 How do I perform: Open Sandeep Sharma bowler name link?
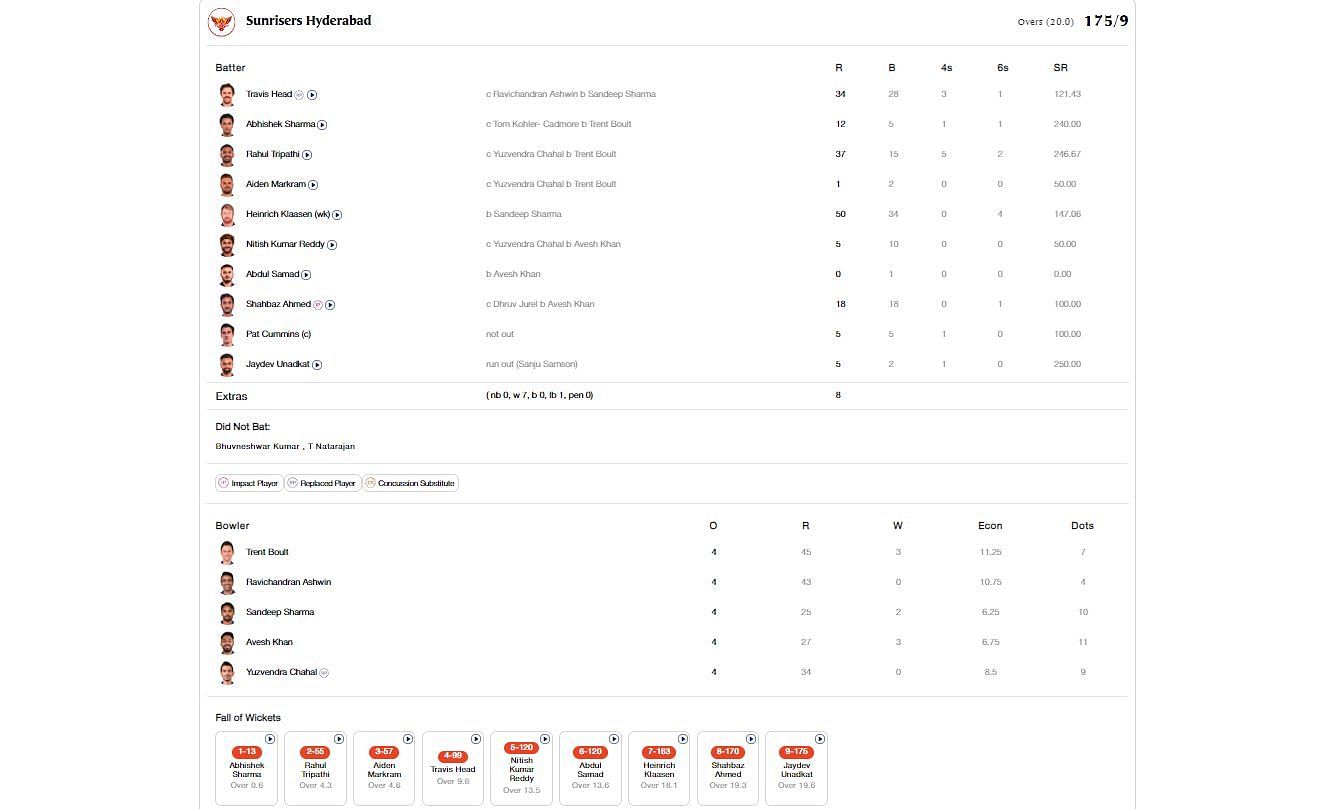280,612
